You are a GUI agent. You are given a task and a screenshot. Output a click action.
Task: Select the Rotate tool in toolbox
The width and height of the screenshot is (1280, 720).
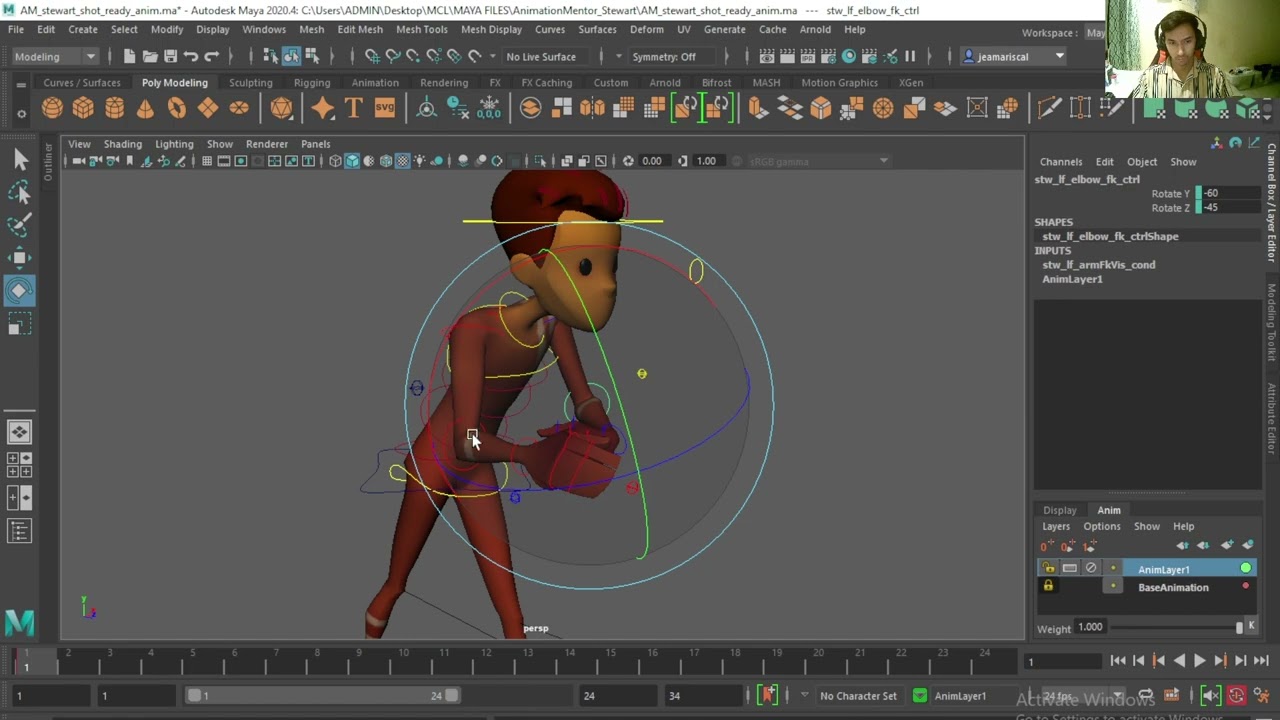(x=20, y=291)
